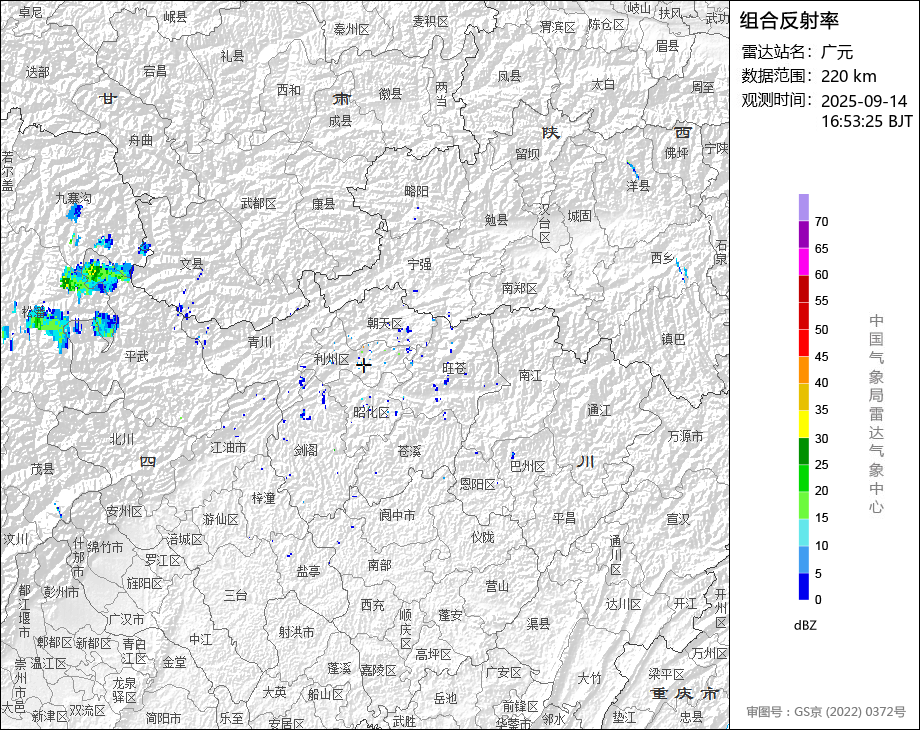Click the time 16:53:25 BJT

click(867, 121)
